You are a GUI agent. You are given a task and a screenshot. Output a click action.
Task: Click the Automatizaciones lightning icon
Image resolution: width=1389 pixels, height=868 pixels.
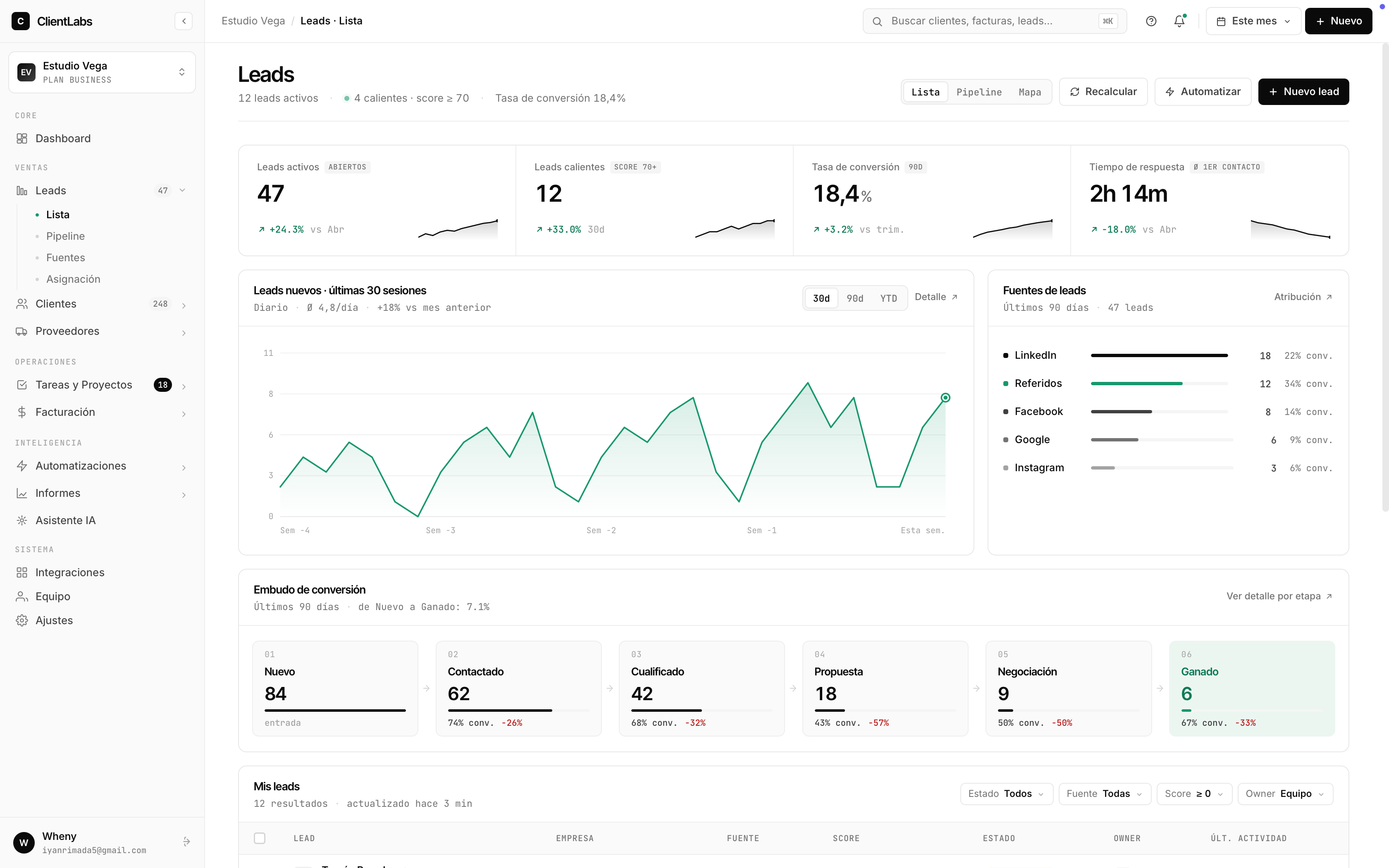[x=22, y=465]
